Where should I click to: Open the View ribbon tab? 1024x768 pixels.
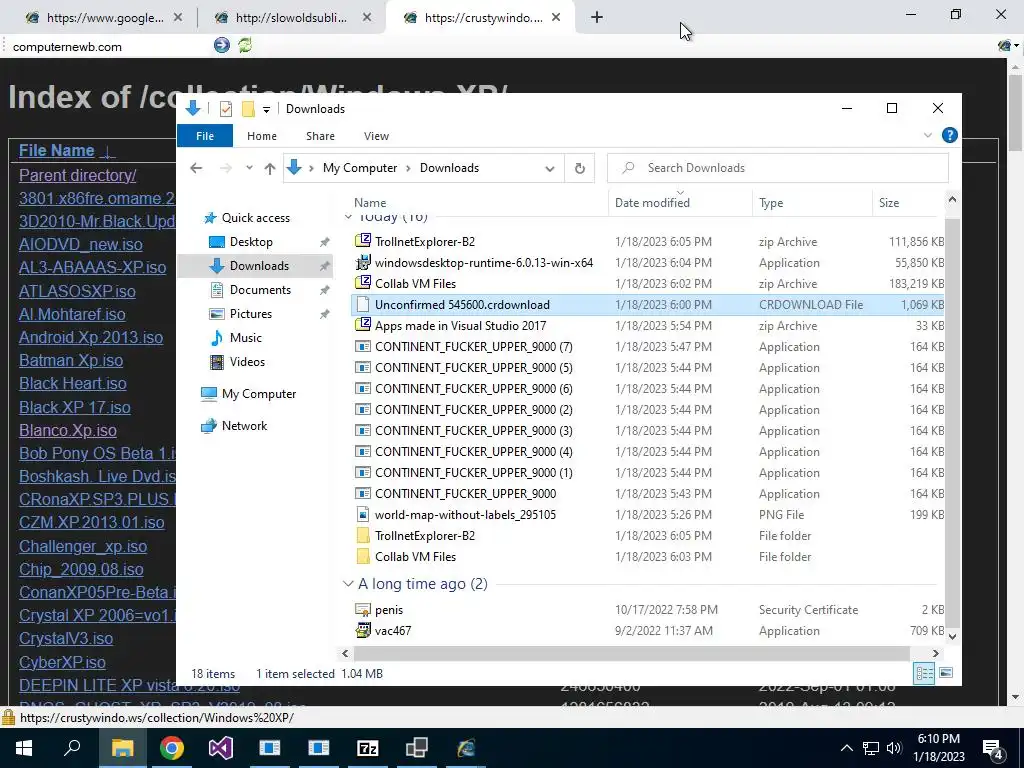point(376,136)
